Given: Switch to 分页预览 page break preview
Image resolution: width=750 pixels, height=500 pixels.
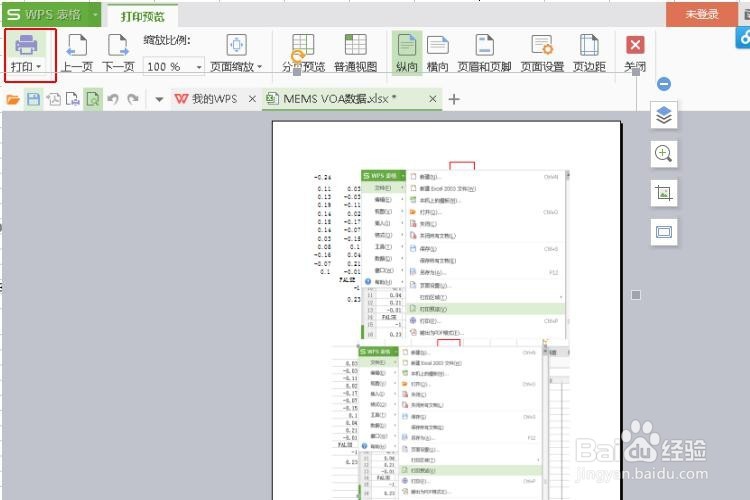Looking at the screenshot, I should coord(303,53).
